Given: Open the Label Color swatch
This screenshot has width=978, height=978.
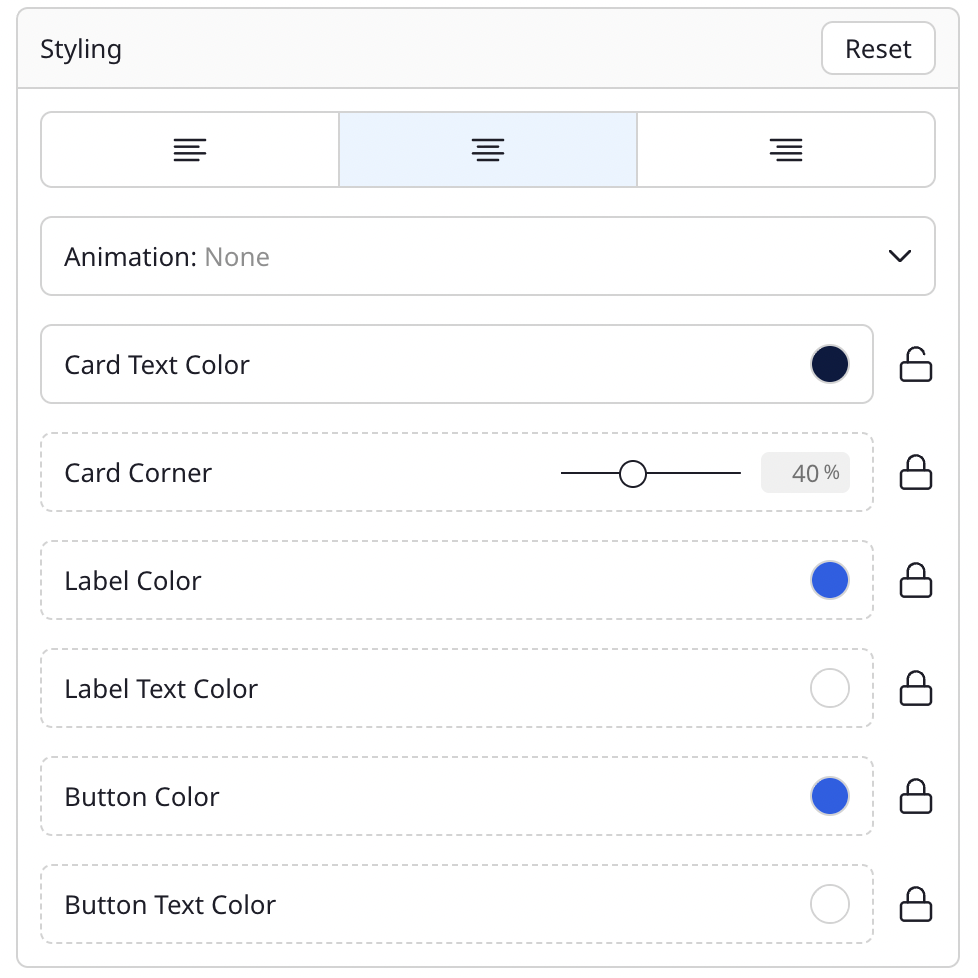Looking at the screenshot, I should tap(829, 580).
